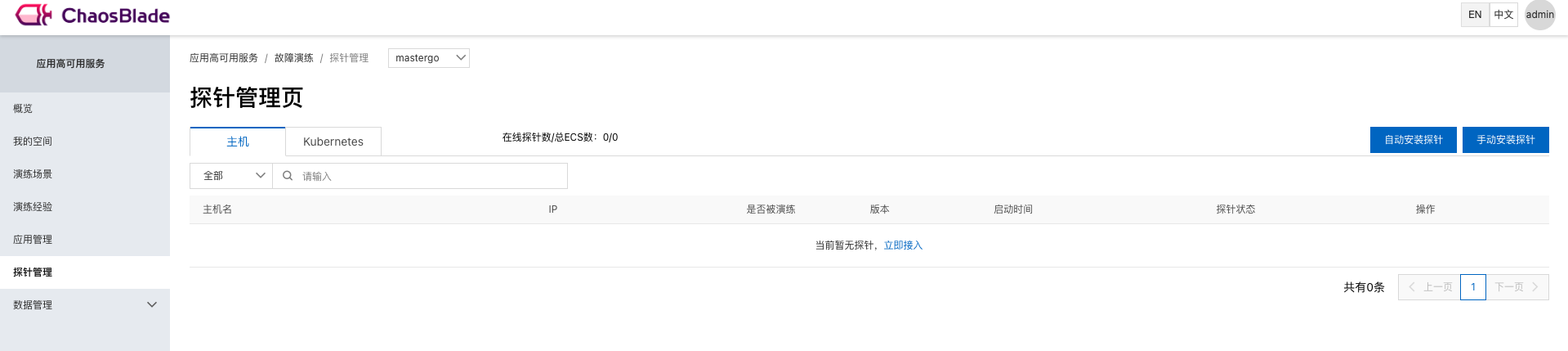Click the 故障演练 breadcrumb link
Screen dimensions: 1568x351
[x=294, y=58]
